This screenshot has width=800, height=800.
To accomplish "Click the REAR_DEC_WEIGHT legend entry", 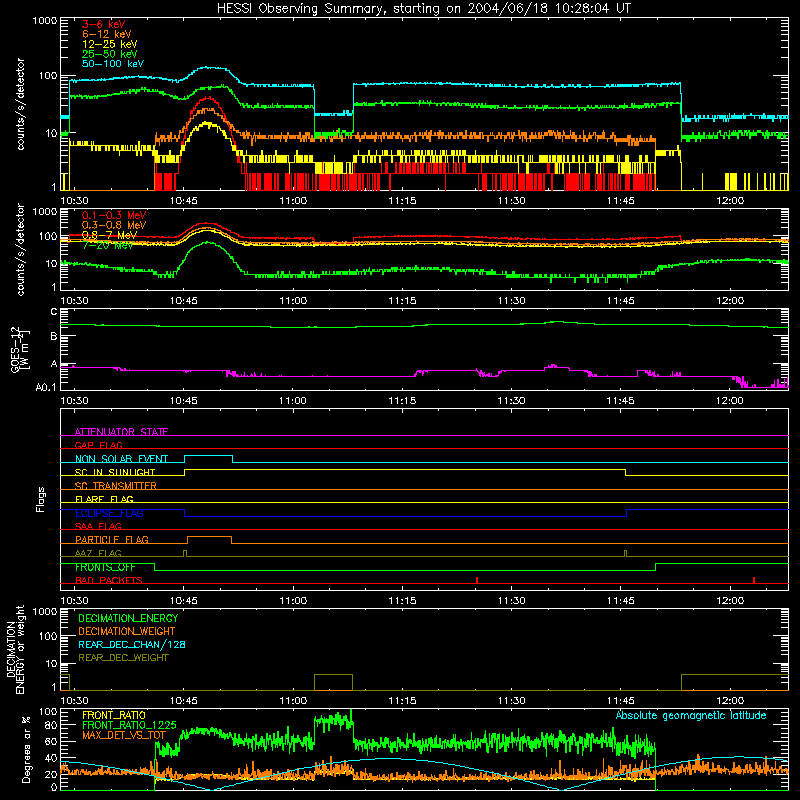I will pyautogui.click(x=123, y=658).
